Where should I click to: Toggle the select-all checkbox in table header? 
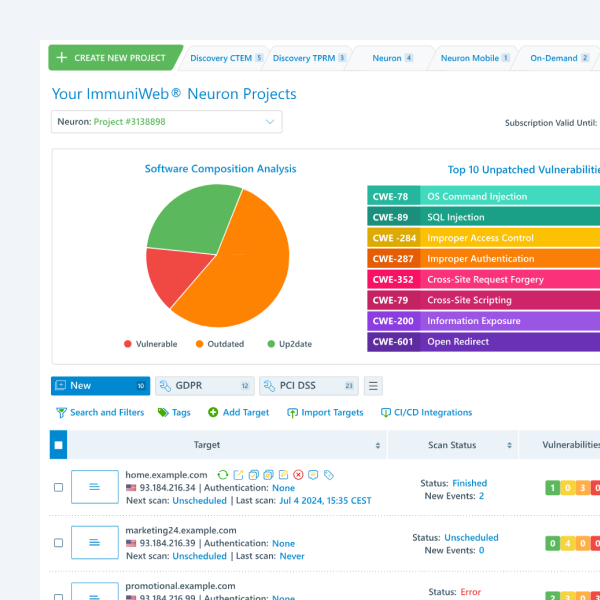[58, 445]
